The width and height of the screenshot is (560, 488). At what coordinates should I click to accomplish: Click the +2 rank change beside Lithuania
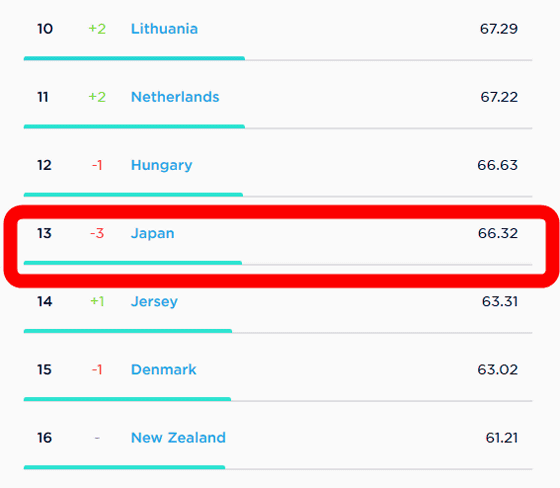97,29
